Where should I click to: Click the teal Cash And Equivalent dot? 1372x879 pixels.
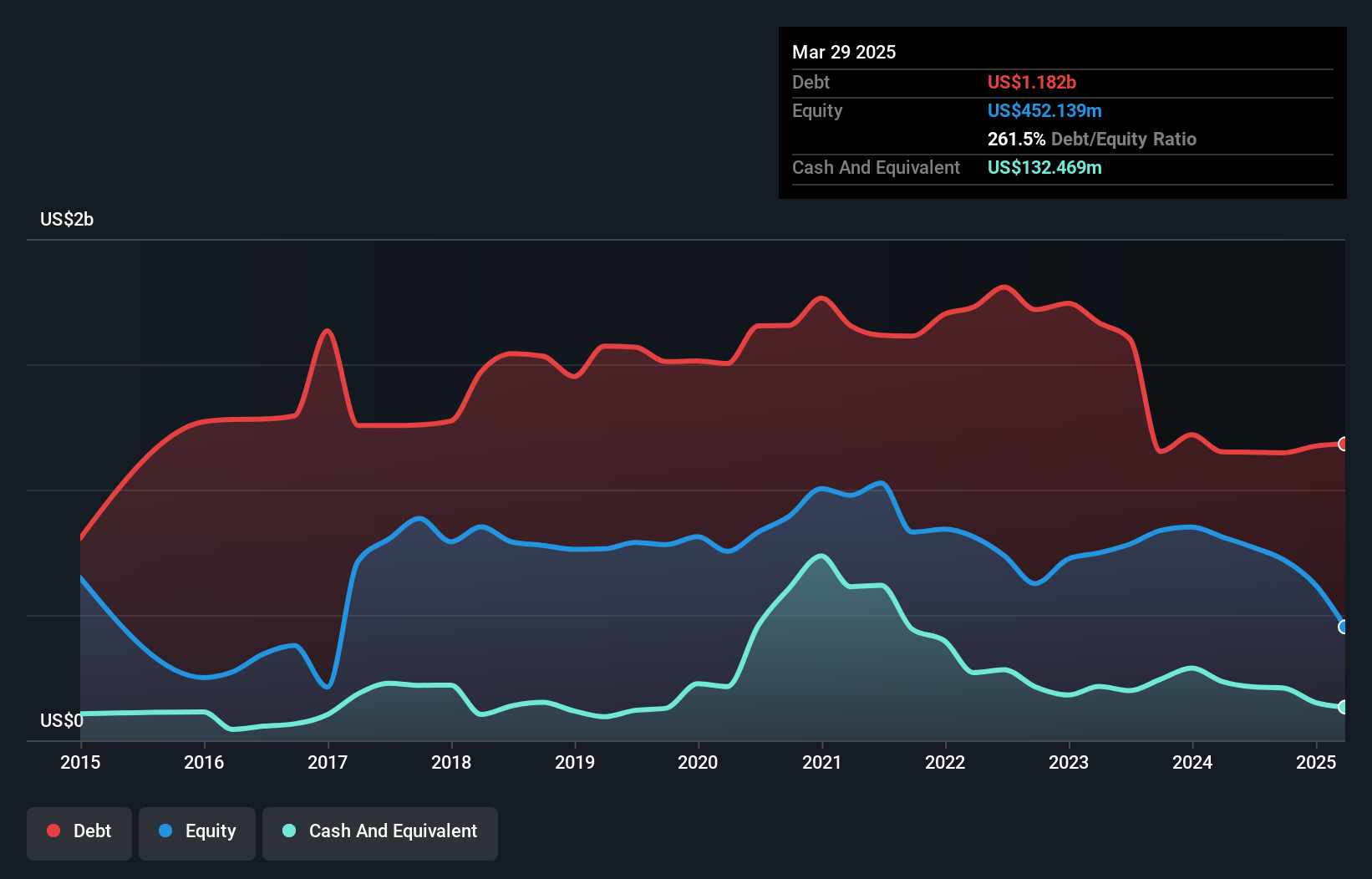289,831
